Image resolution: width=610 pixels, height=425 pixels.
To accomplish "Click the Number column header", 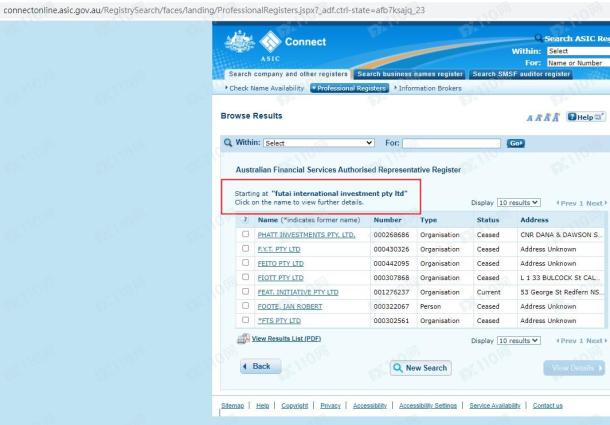I will [387, 220].
